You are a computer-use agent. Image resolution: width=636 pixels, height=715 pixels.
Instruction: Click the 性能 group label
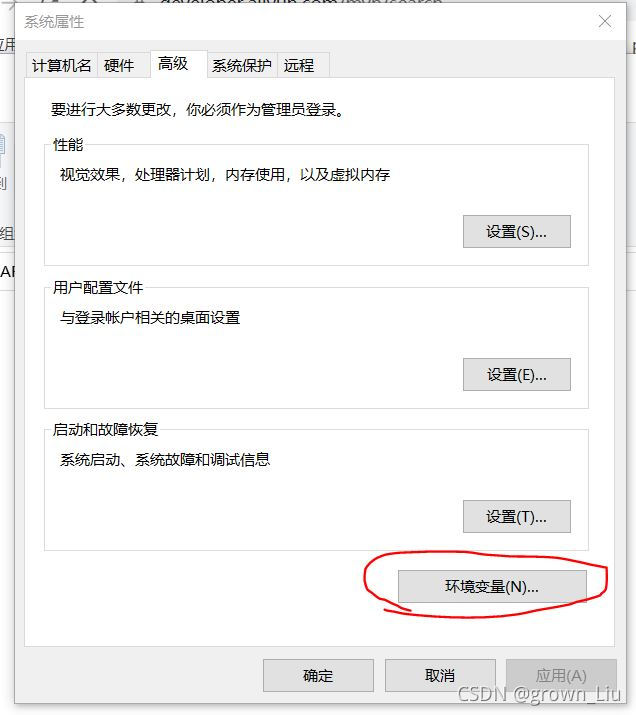[x=68, y=145]
